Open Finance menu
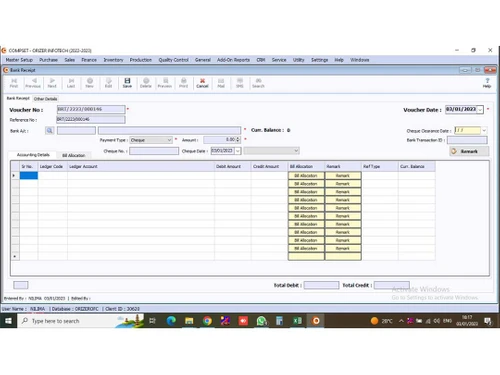Viewport: 500px width, 375px height. [89, 60]
